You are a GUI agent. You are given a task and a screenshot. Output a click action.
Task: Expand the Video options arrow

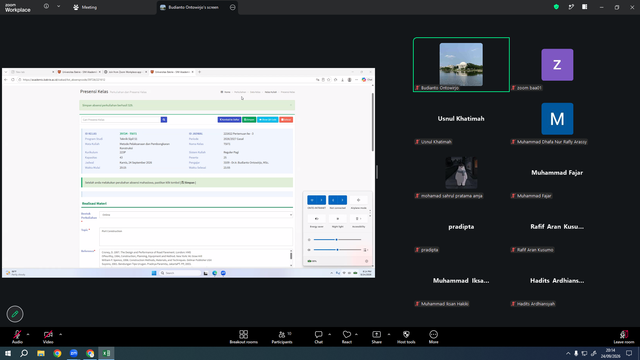coord(60,334)
